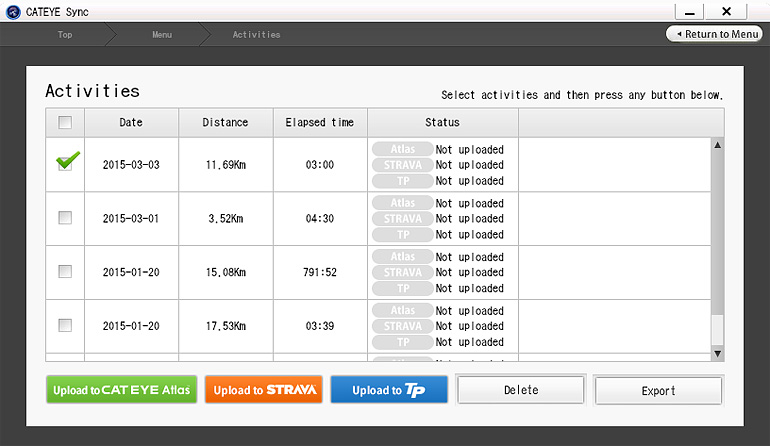The width and height of the screenshot is (770, 446).
Task: Upload selected activities to STRAVA
Action: pyautogui.click(x=265, y=390)
